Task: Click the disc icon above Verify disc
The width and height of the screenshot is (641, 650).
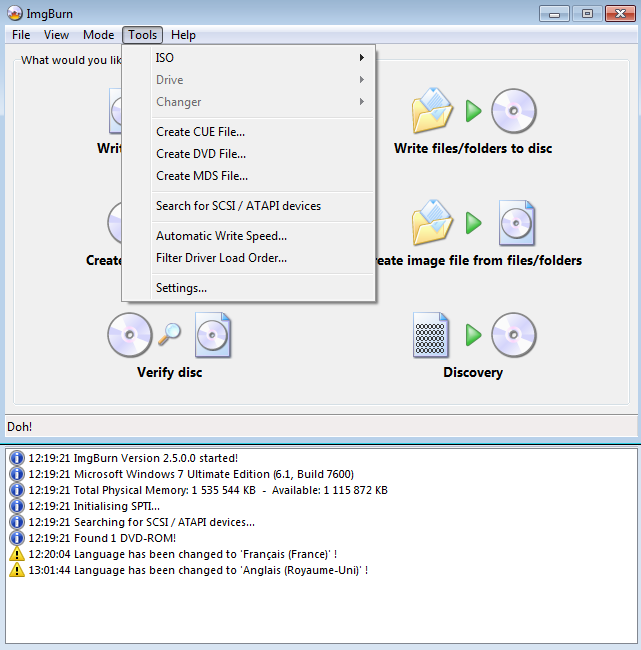Action: (x=130, y=335)
